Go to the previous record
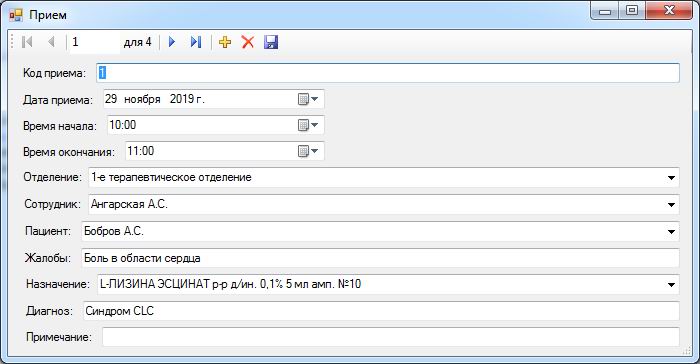The height and width of the screenshot is (364, 700). [51, 42]
